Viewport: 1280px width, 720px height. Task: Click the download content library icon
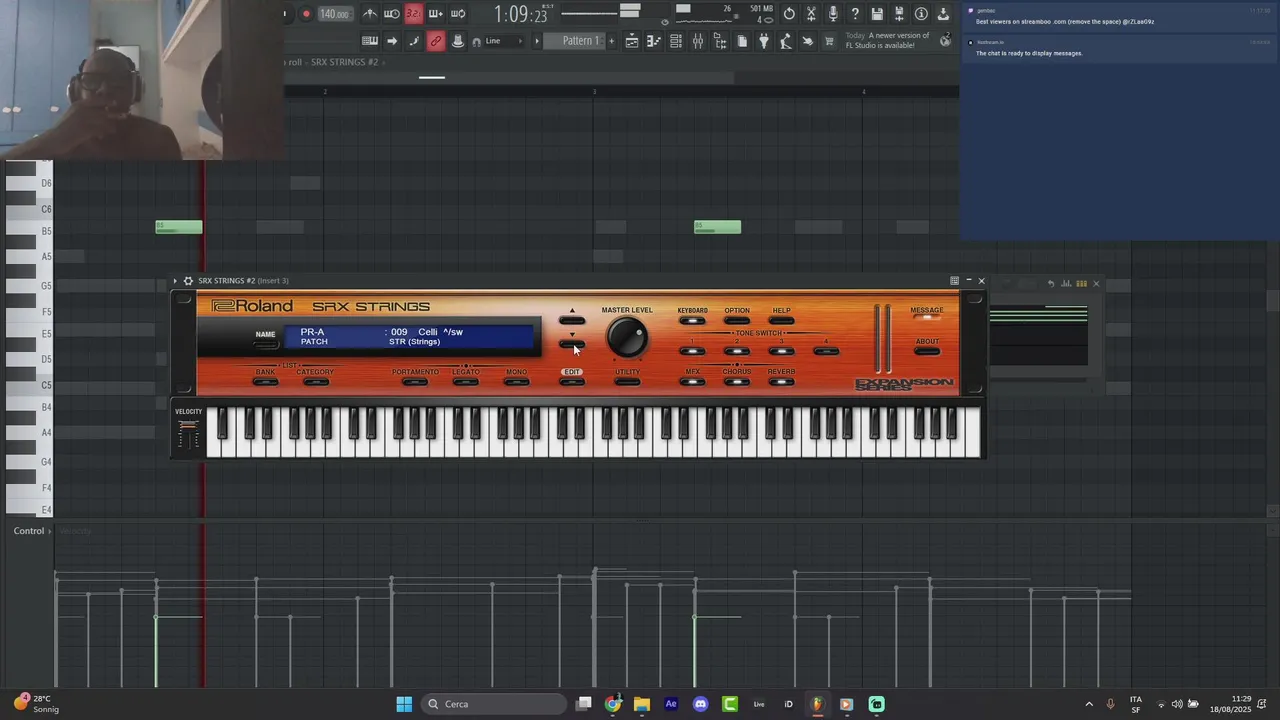(943, 14)
